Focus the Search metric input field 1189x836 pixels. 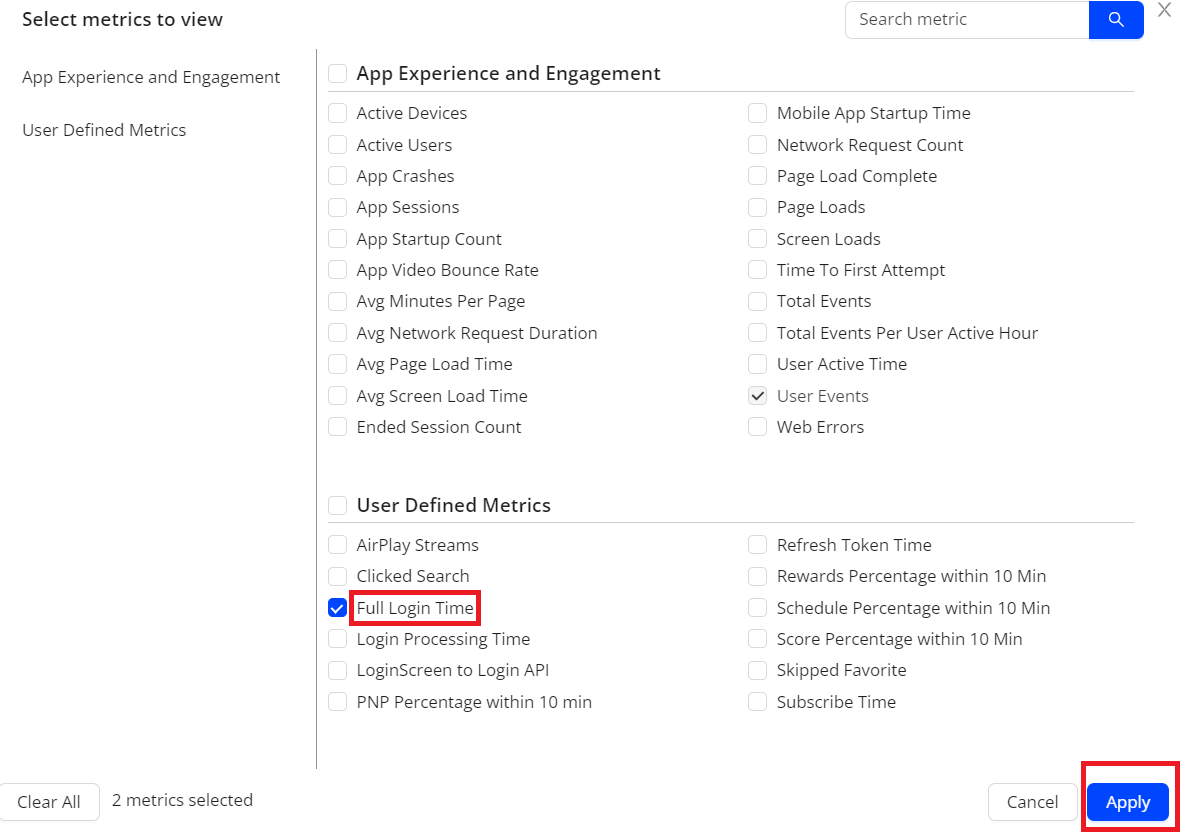967,20
